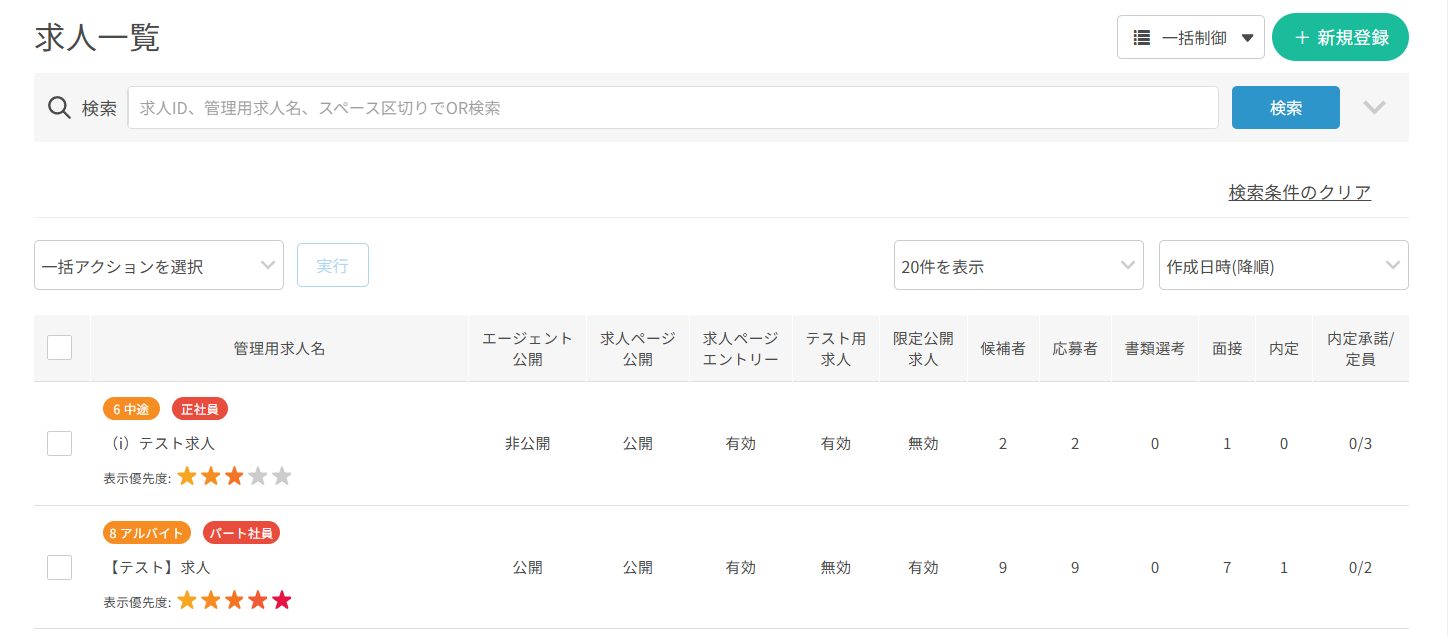
Task: Open the 一括アクションを選択 dropdown
Action: click(159, 266)
